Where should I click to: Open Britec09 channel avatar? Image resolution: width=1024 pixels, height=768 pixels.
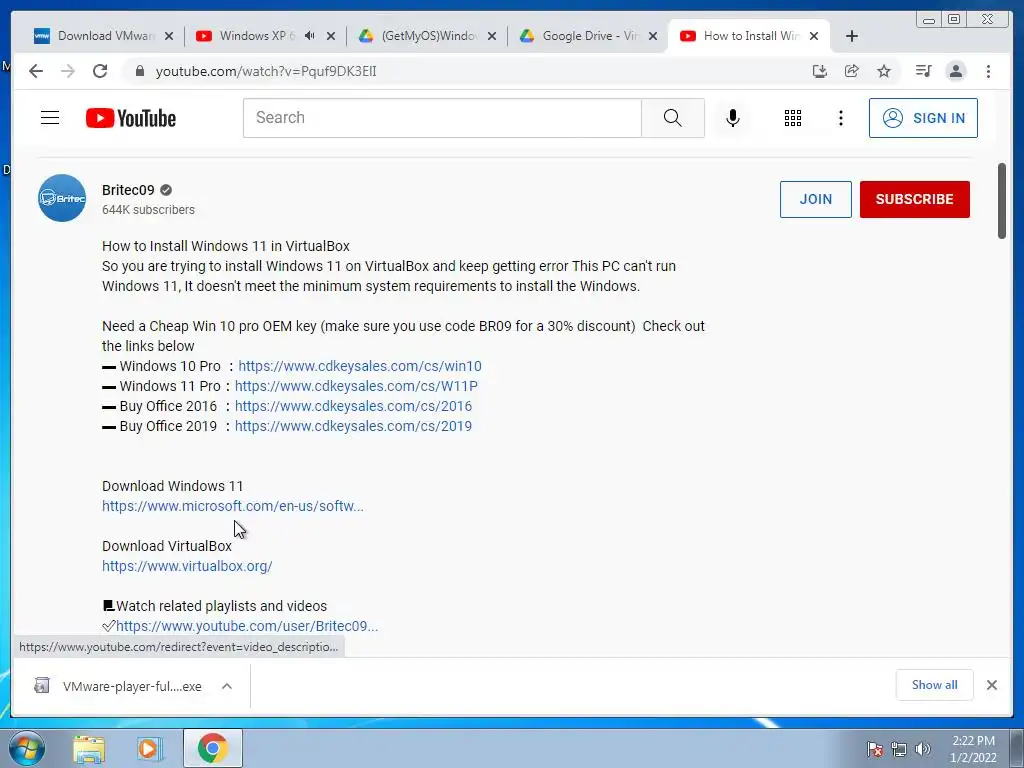pos(62,198)
